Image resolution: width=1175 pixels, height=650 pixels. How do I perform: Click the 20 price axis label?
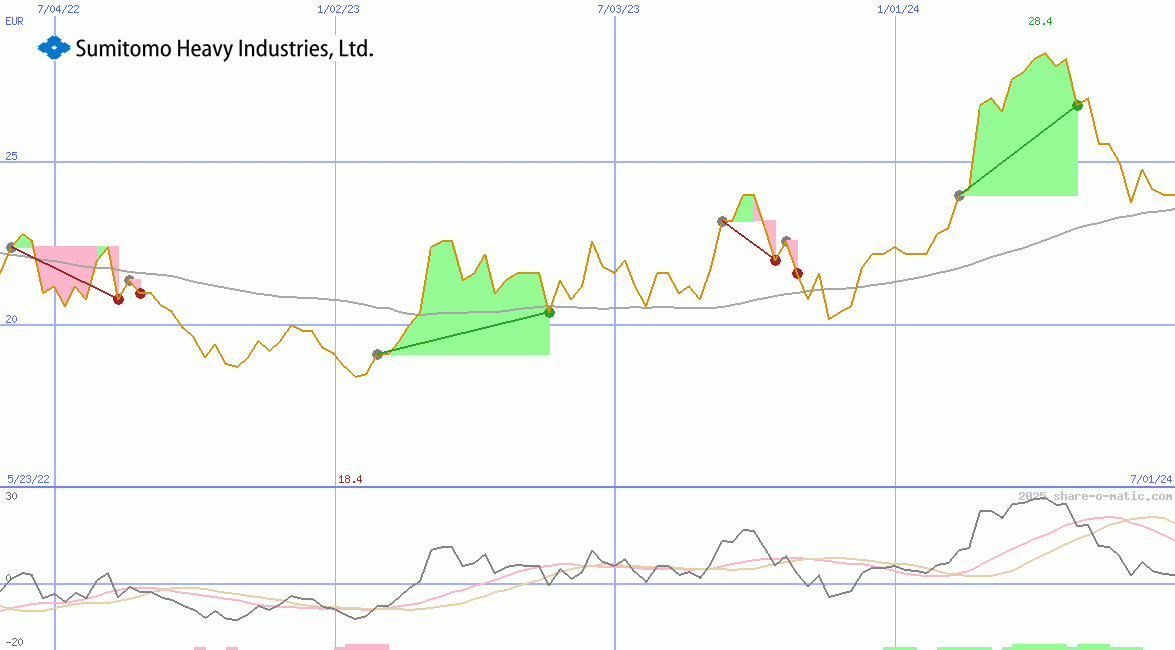click(11, 319)
